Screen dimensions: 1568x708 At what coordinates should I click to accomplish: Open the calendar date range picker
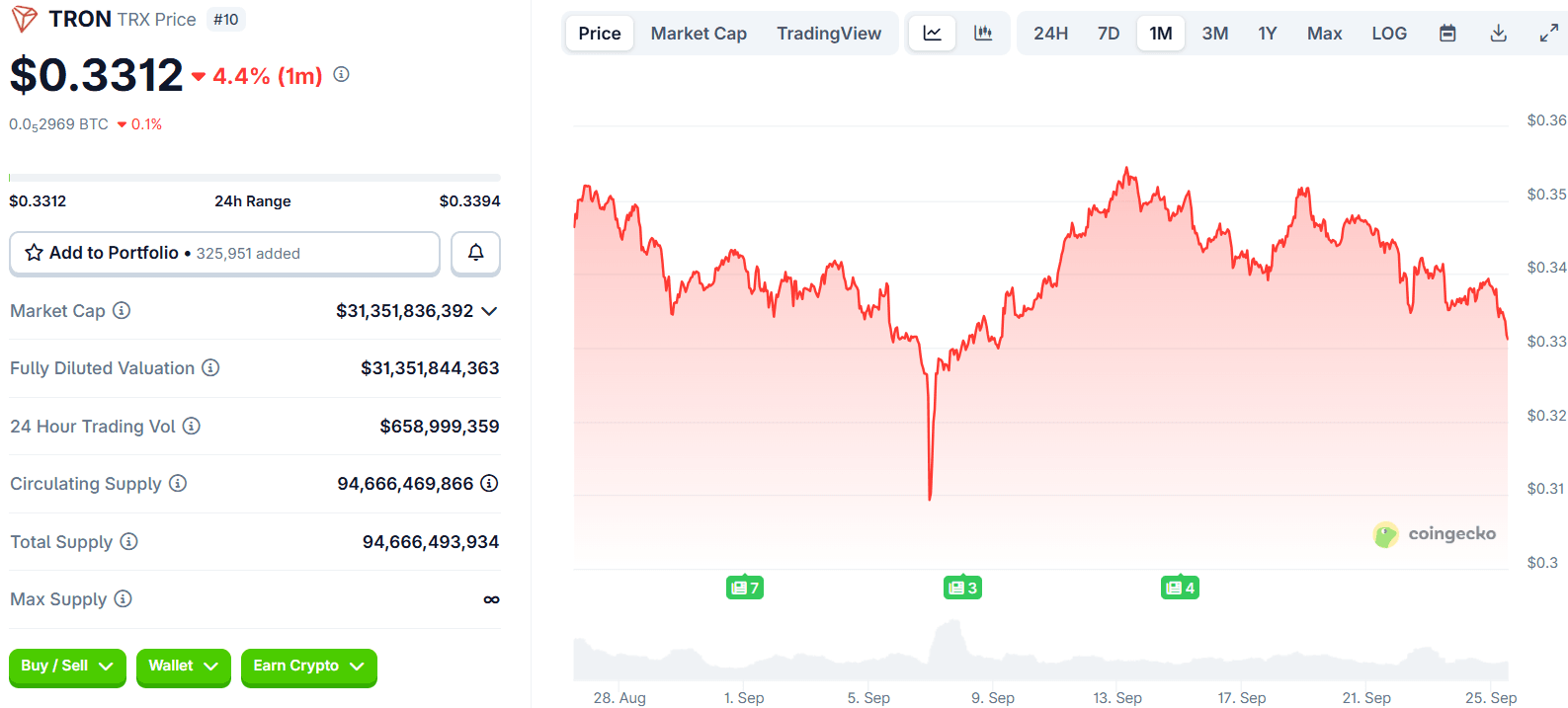pyautogui.click(x=1447, y=34)
